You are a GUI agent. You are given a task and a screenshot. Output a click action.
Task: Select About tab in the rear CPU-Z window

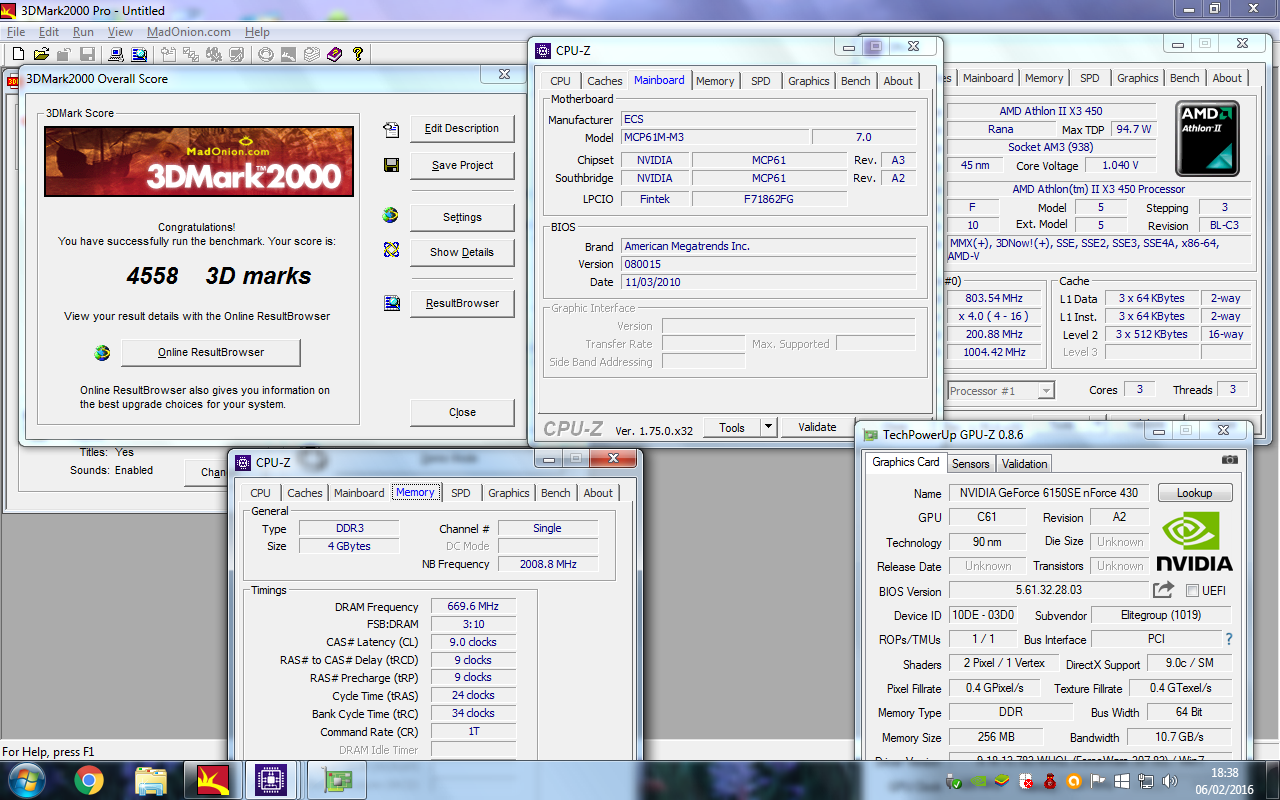pyautogui.click(x=1227, y=78)
